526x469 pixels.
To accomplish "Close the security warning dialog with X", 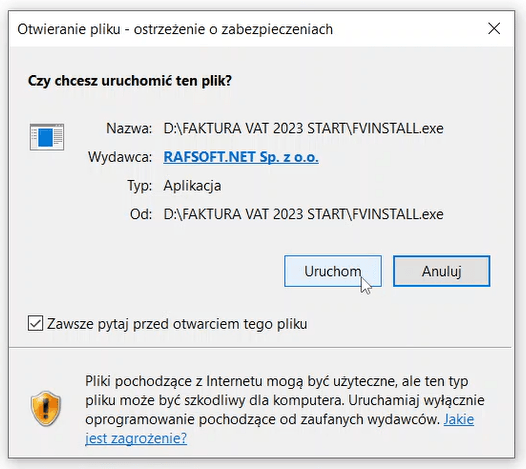I will pyautogui.click(x=494, y=29).
